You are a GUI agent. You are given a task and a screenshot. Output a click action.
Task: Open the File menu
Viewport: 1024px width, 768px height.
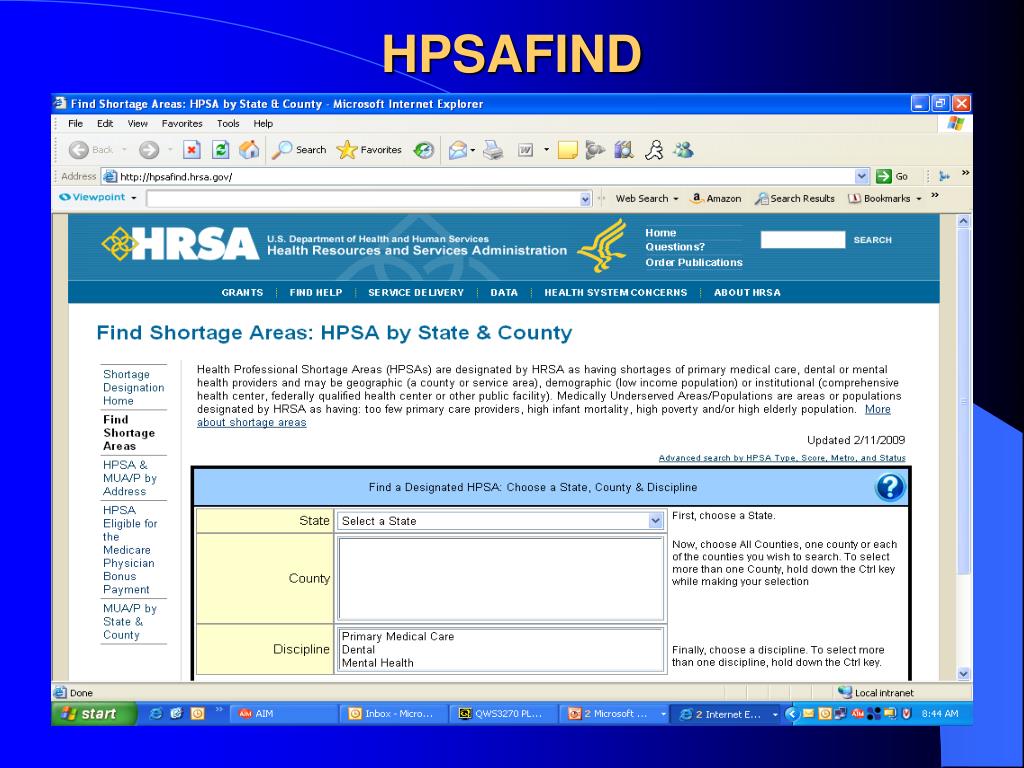(76, 123)
